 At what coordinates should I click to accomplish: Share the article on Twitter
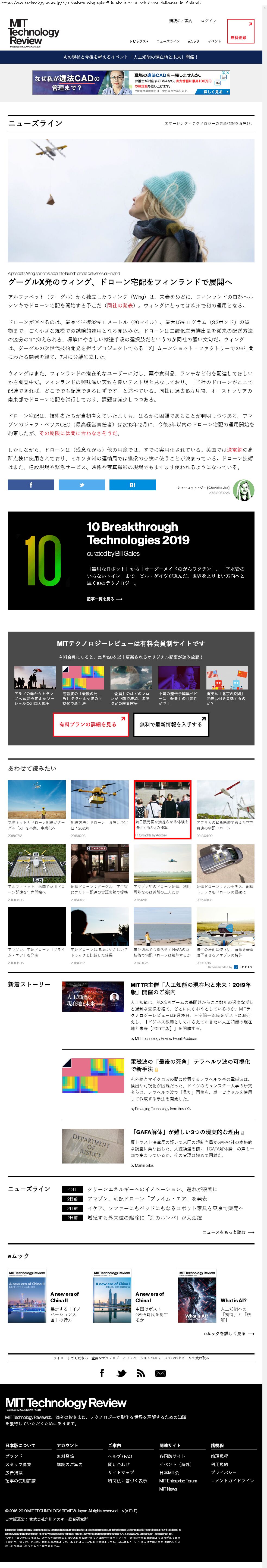(81, 485)
